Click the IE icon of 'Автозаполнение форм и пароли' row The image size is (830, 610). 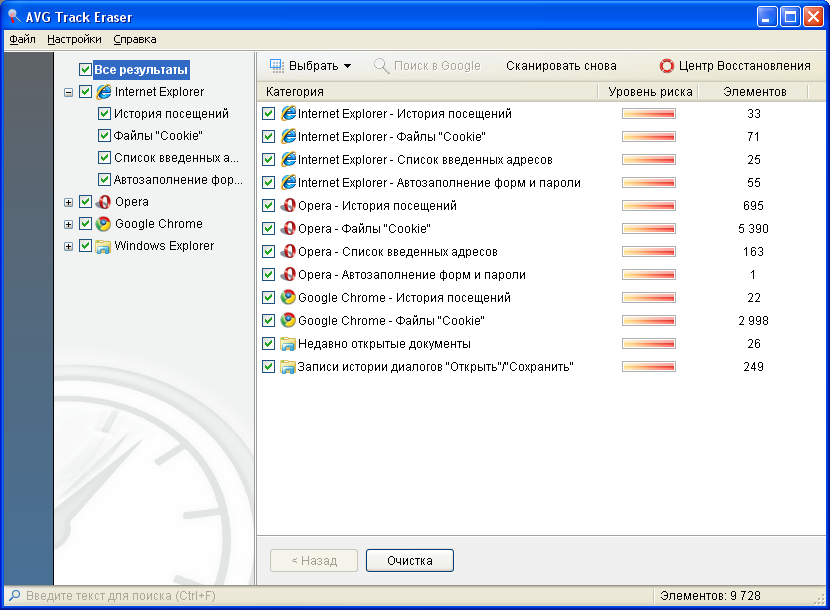click(x=288, y=183)
